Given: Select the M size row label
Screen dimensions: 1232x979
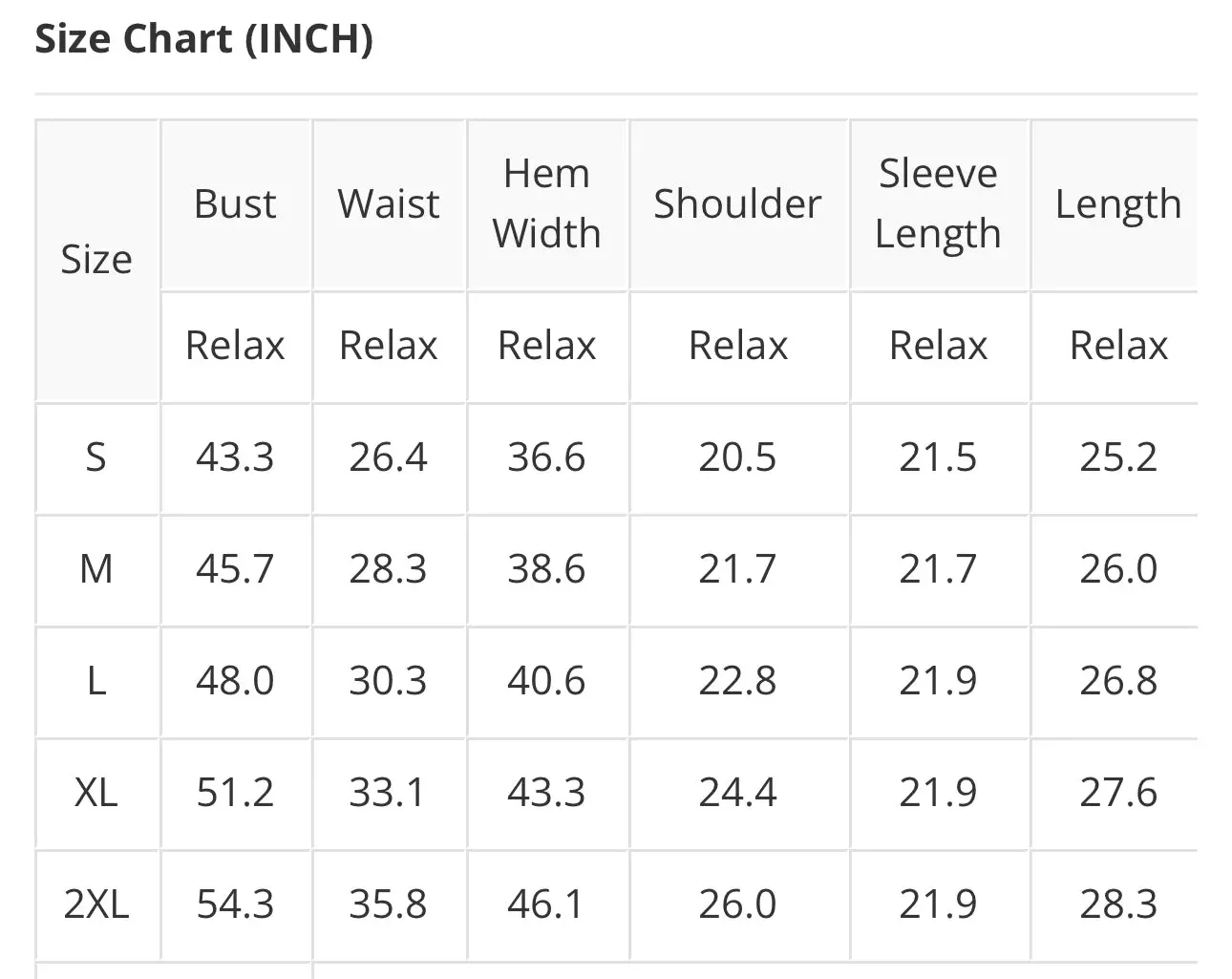Looking at the screenshot, I should click(96, 569).
